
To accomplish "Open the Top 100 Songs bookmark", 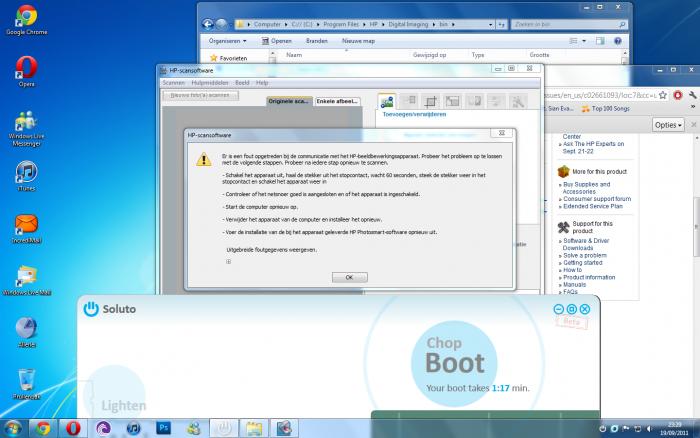I will tap(605, 108).
